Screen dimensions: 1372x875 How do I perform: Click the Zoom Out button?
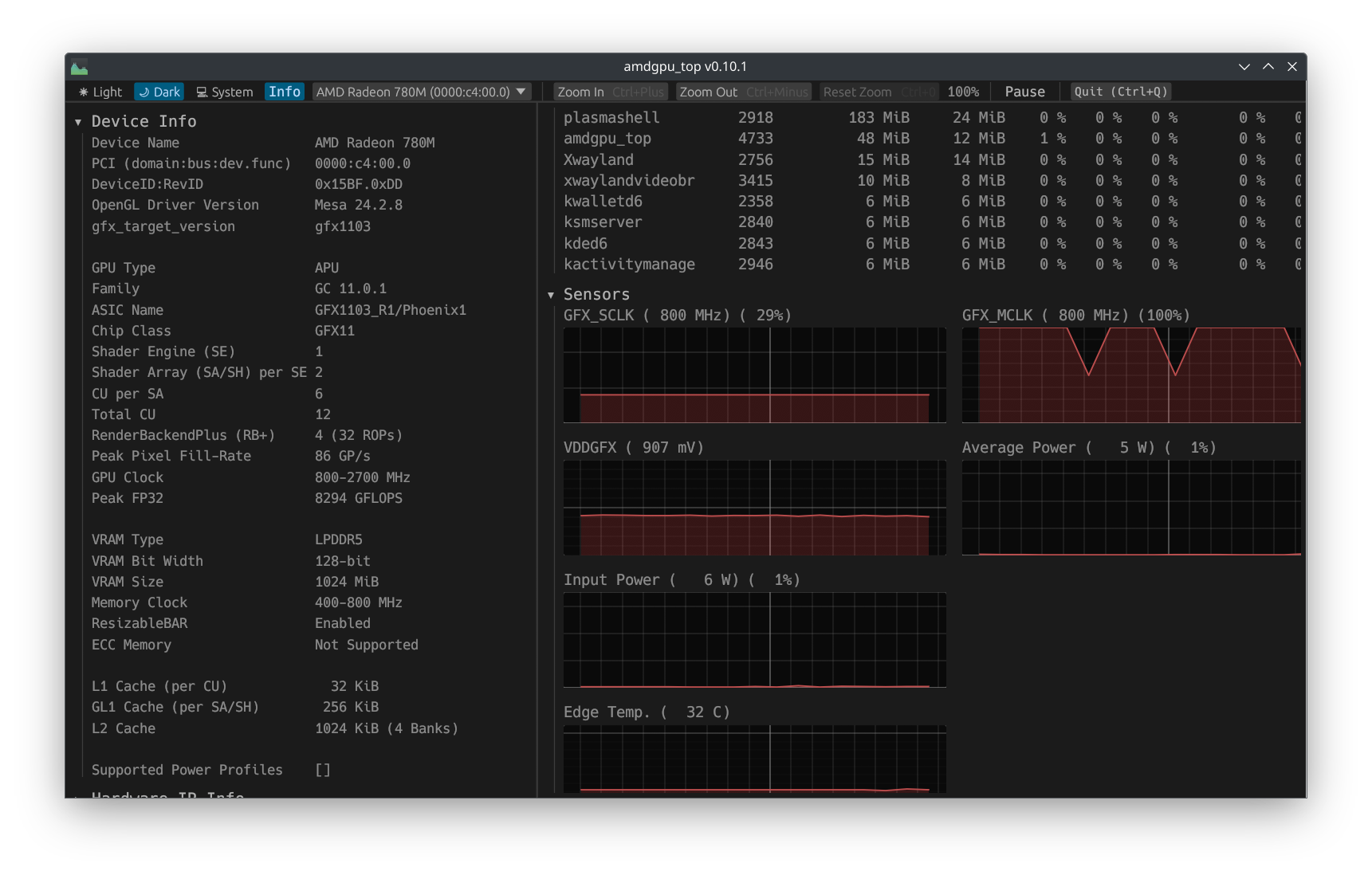click(x=743, y=92)
